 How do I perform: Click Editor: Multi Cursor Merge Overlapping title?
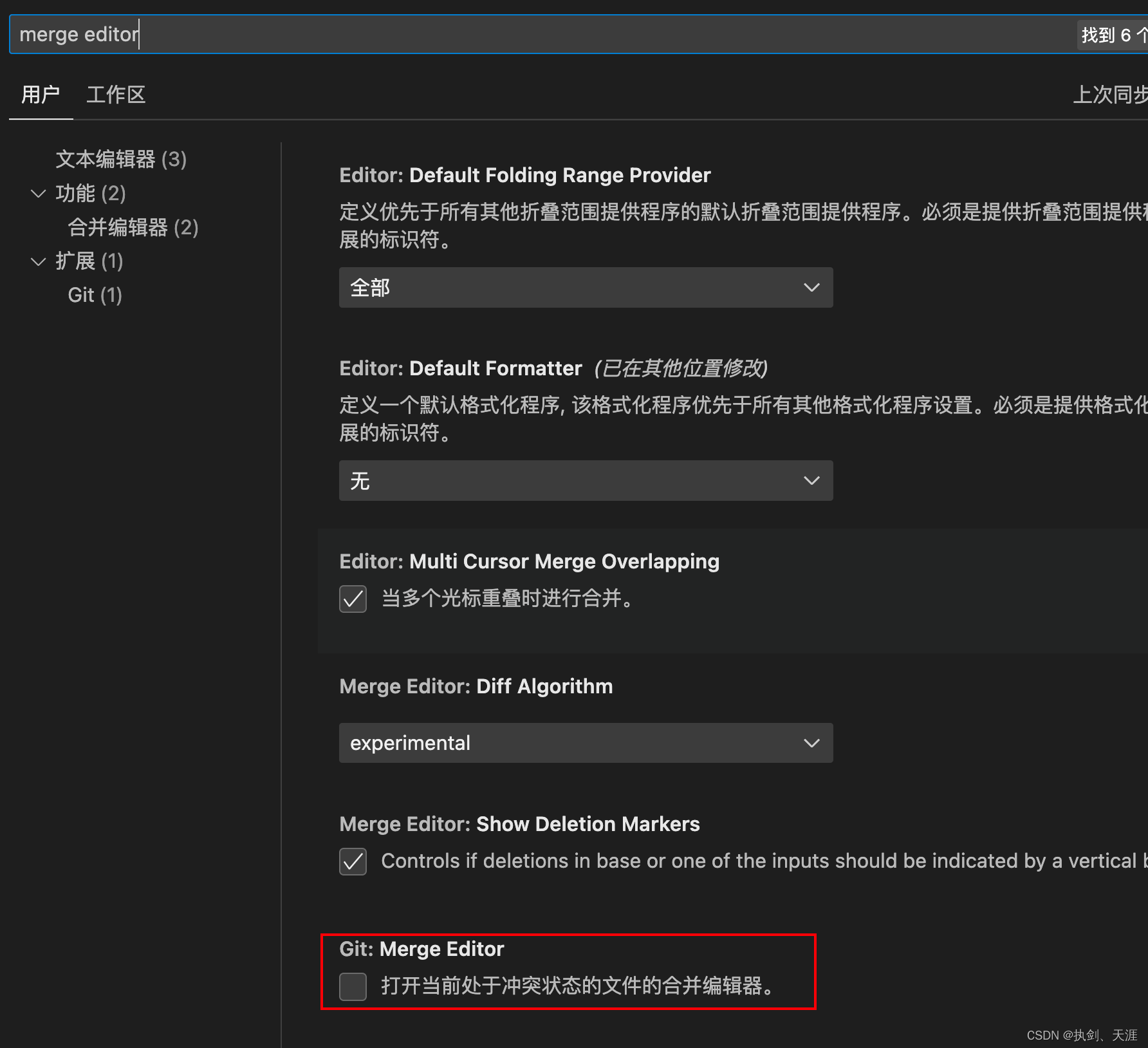pyautogui.click(x=529, y=561)
